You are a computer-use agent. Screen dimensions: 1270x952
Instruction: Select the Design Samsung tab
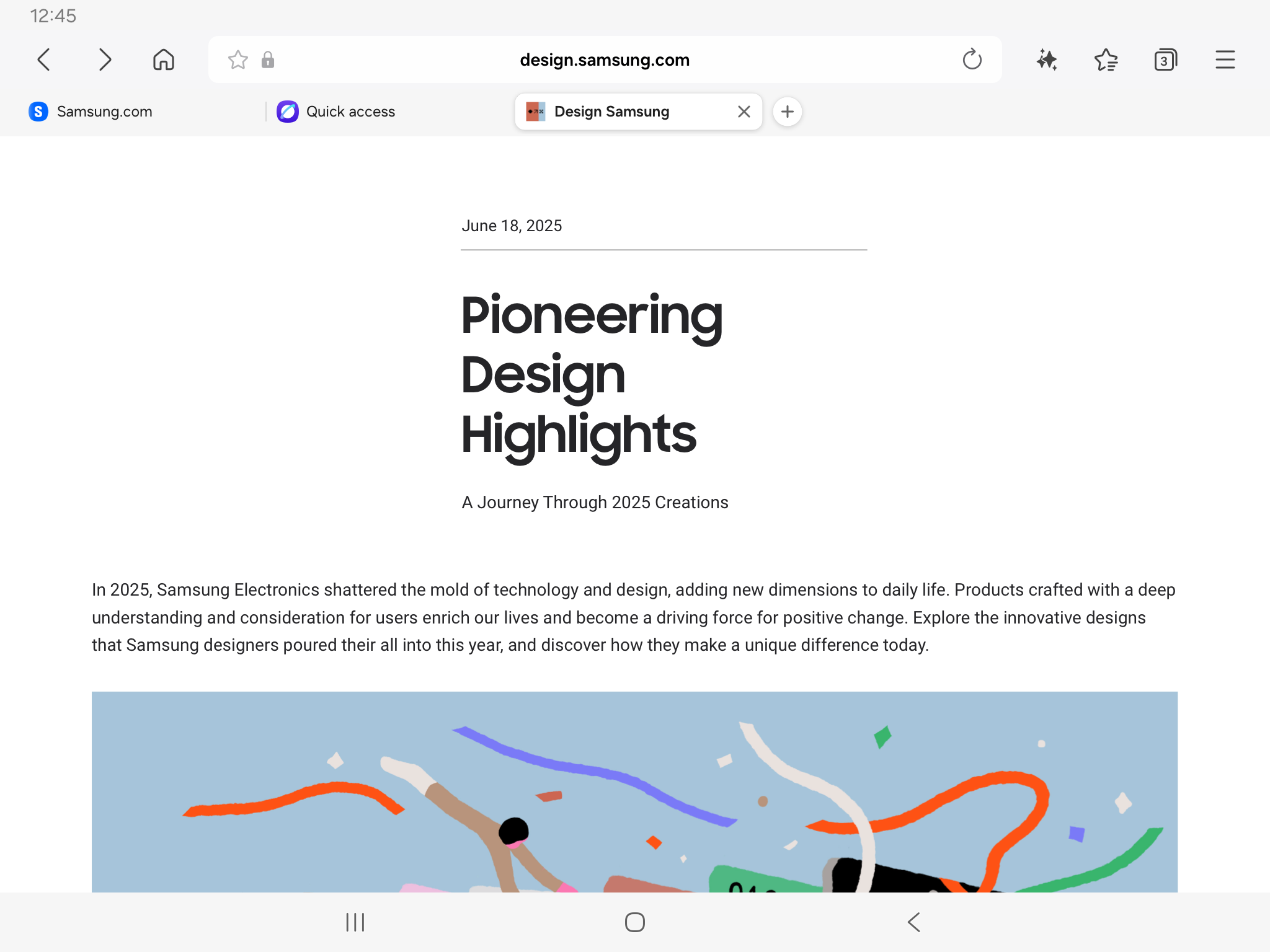[611, 112]
